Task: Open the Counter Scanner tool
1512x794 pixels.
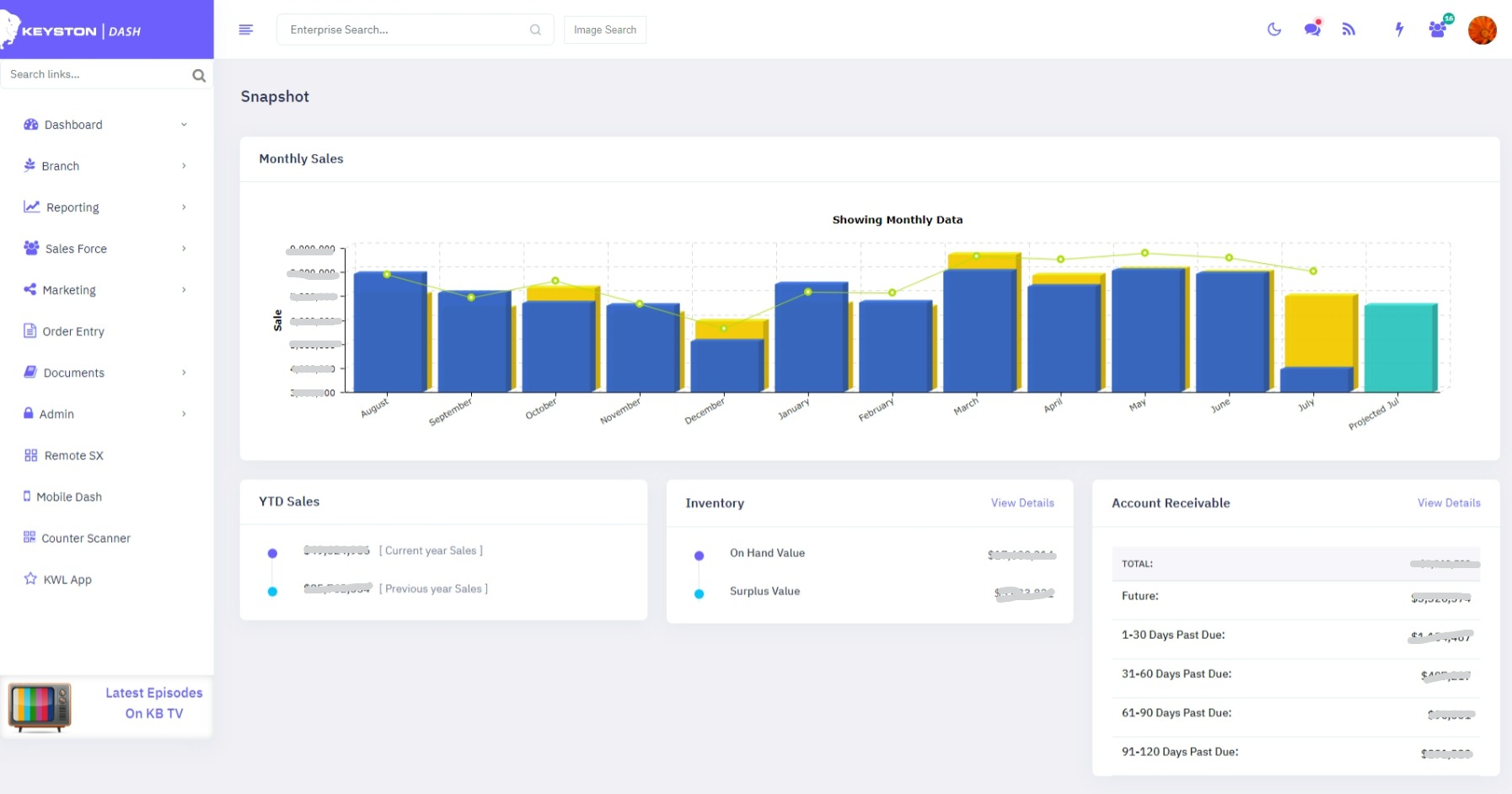Action: (x=87, y=538)
